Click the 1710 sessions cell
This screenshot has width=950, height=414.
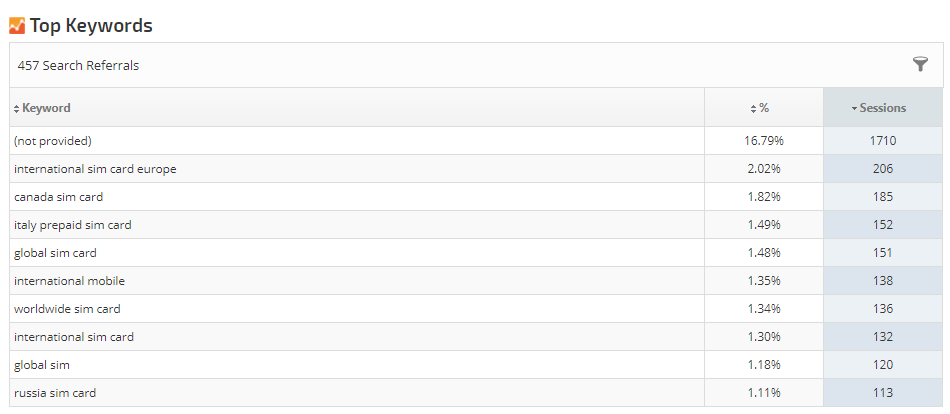[882, 141]
